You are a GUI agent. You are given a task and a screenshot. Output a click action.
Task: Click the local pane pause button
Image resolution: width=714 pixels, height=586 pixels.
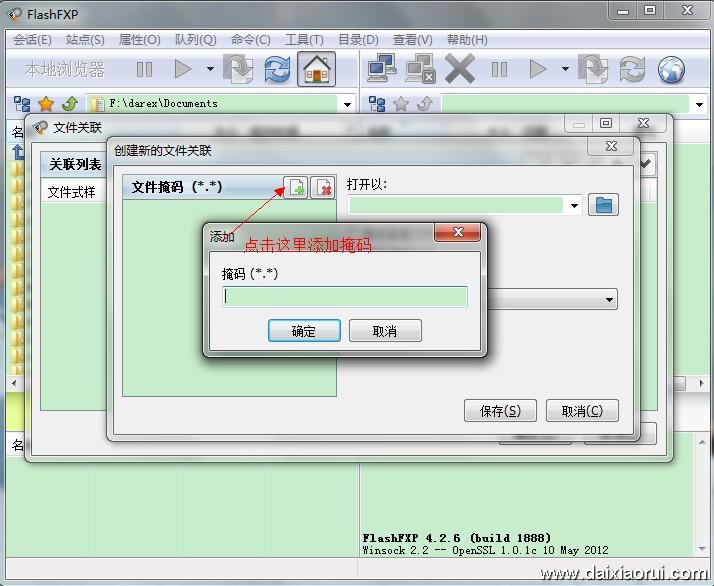click(144, 69)
